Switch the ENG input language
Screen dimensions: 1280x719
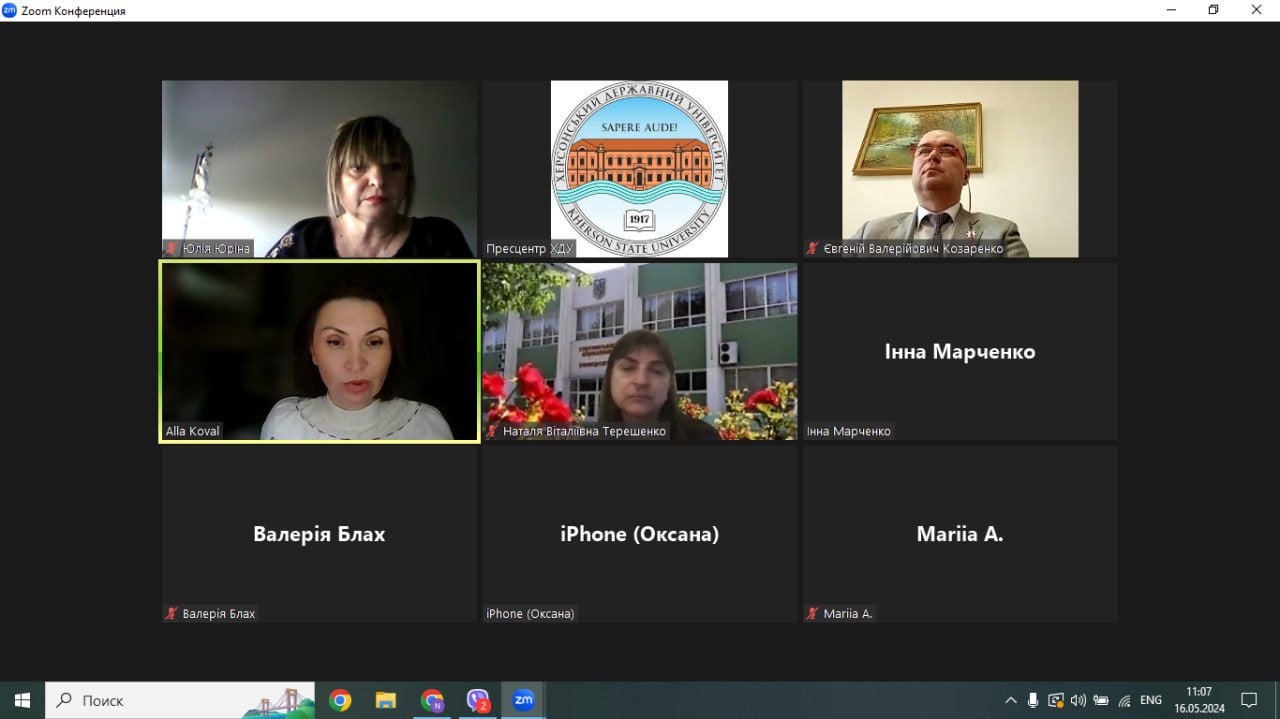[x=1151, y=700]
